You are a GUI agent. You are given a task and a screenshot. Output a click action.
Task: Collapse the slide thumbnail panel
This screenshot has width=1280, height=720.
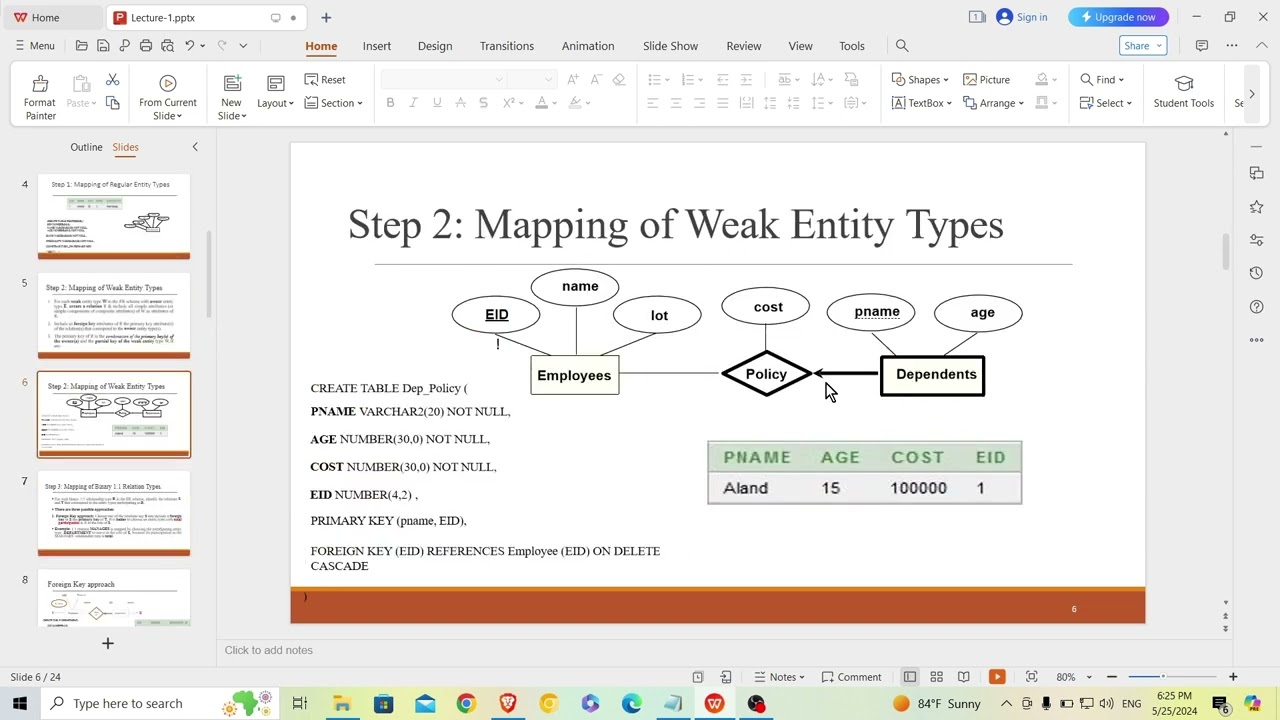tap(195, 147)
